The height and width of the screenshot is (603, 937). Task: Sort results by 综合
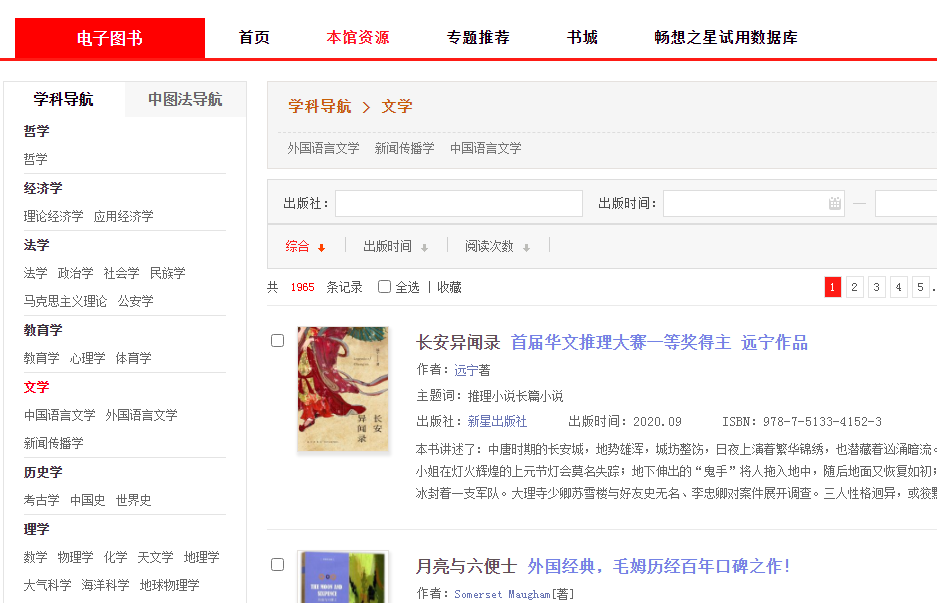(297, 246)
